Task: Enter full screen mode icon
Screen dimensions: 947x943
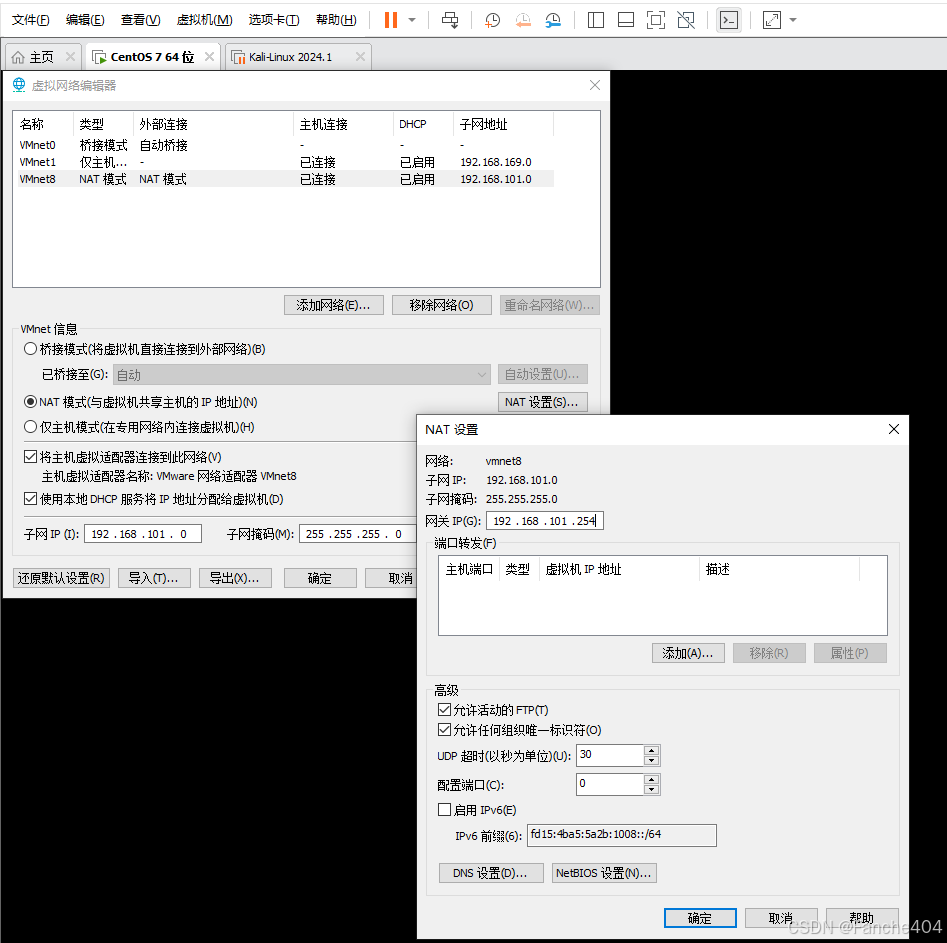Action: (656, 20)
